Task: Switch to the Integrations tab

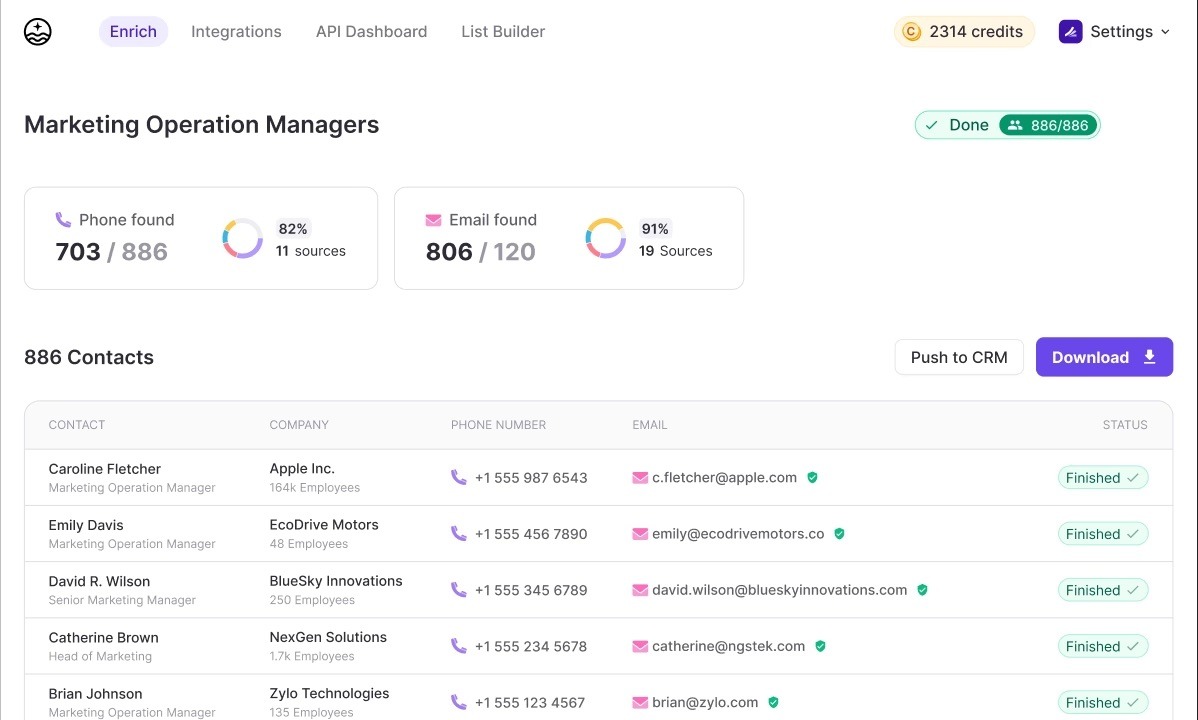Action: click(x=236, y=31)
